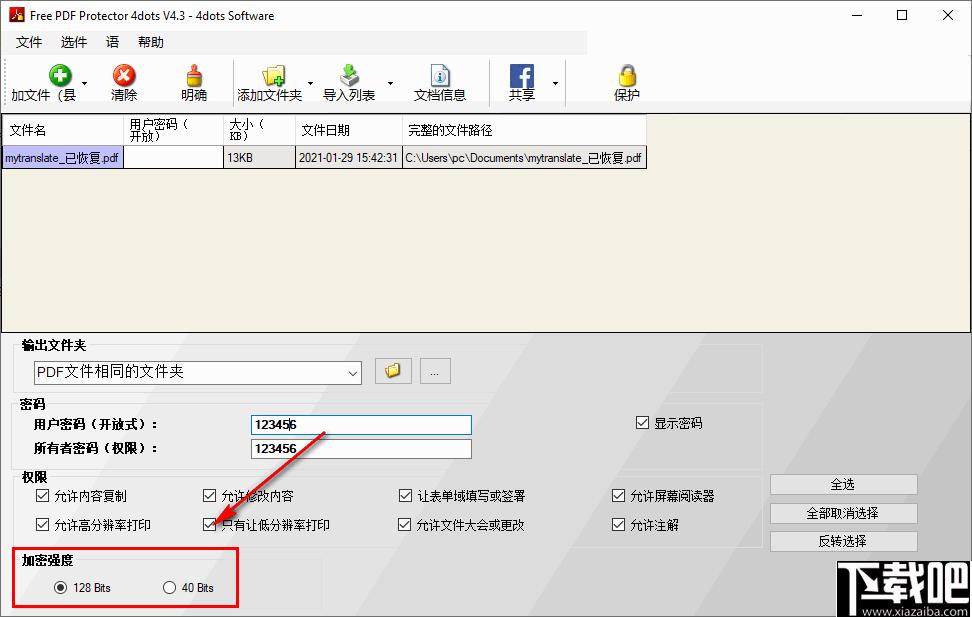The width and height of the screenshot is (972, 617).
Task: Open the Language (语) menu
Action: pyautogui.click(x=112, y=42)
